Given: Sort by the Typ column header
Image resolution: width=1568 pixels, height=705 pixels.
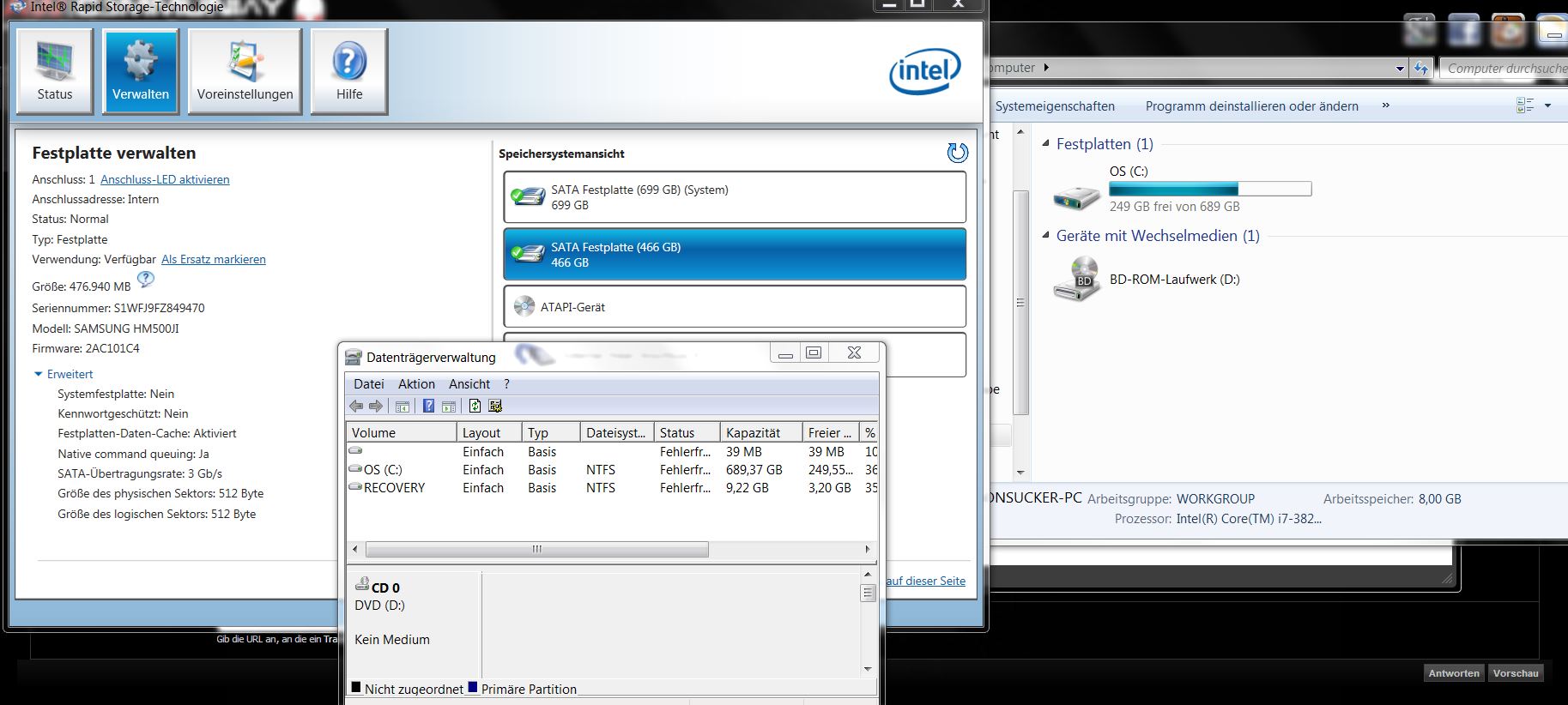Looking at the screenshot, I should coord(551,433).
